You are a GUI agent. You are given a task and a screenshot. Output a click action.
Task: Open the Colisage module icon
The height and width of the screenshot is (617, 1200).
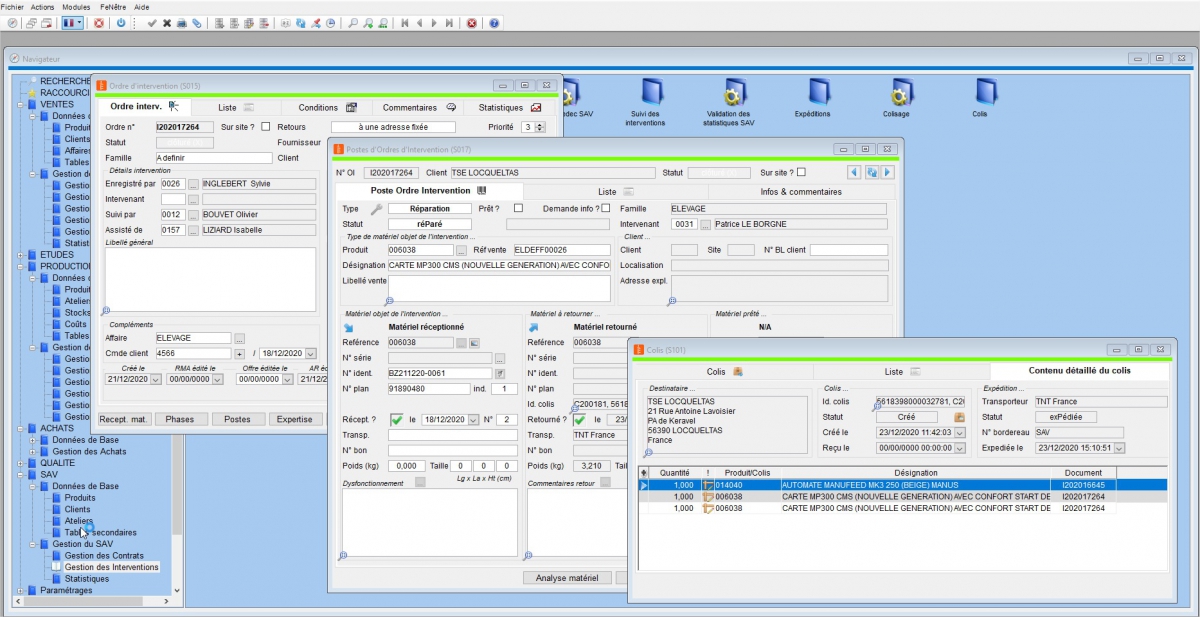click(898, 95)
